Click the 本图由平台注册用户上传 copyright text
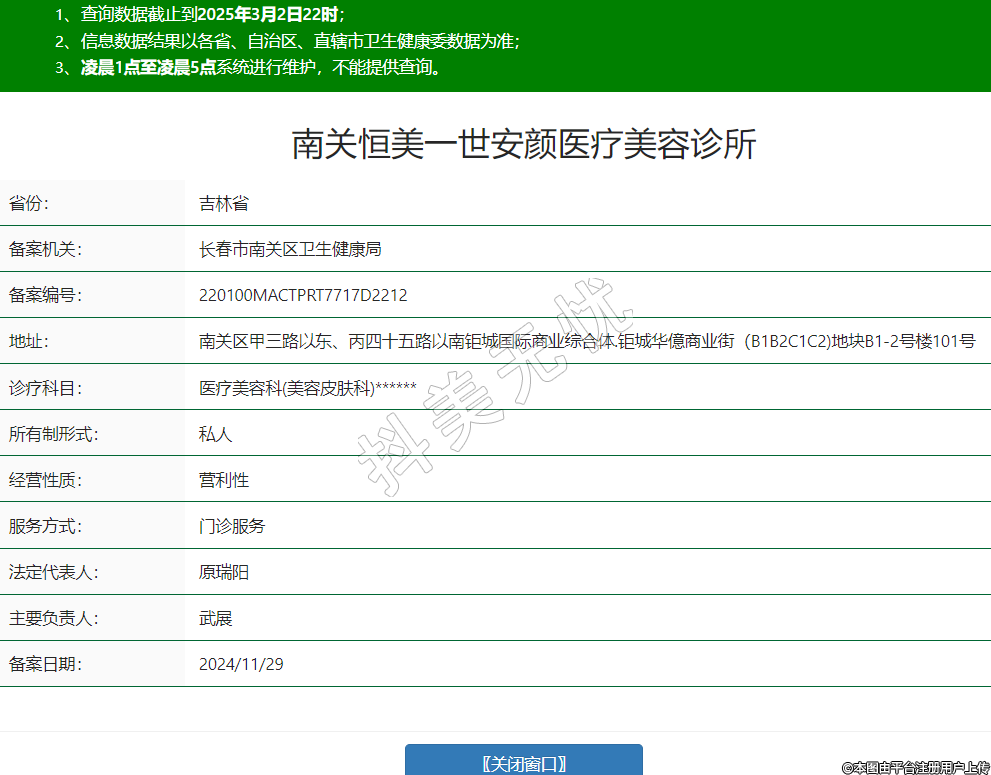 (914, 767)
